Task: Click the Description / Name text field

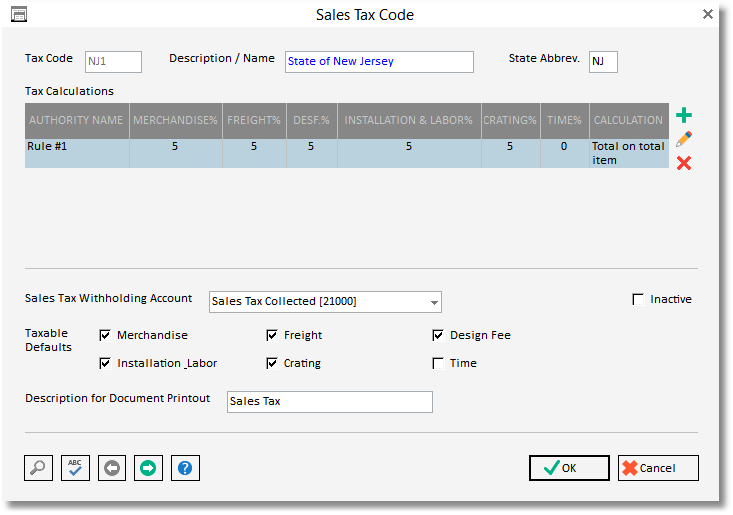Action: [x=379, y=62]
